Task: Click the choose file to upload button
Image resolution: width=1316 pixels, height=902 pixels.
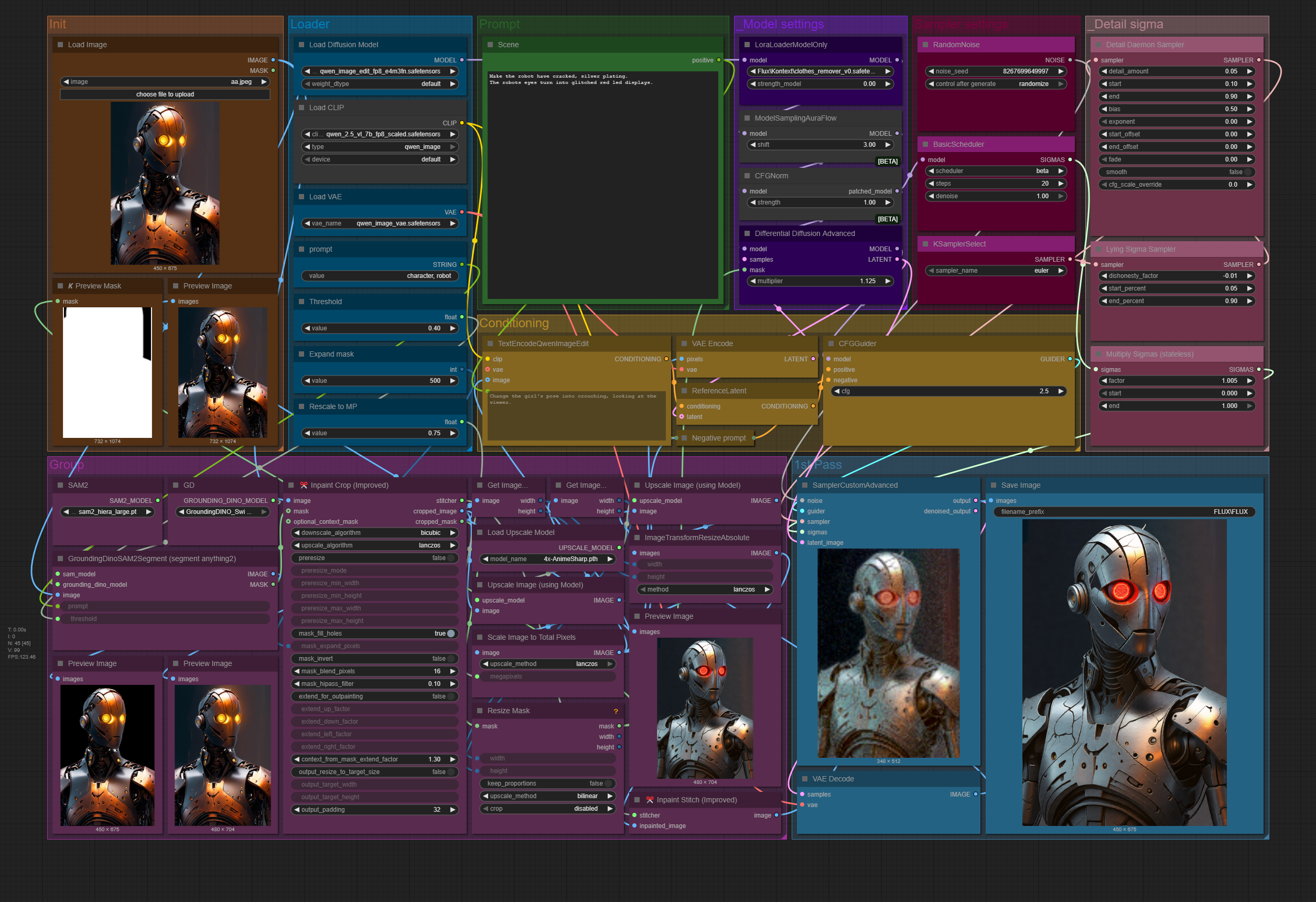Action: click(x=165, y=94)
